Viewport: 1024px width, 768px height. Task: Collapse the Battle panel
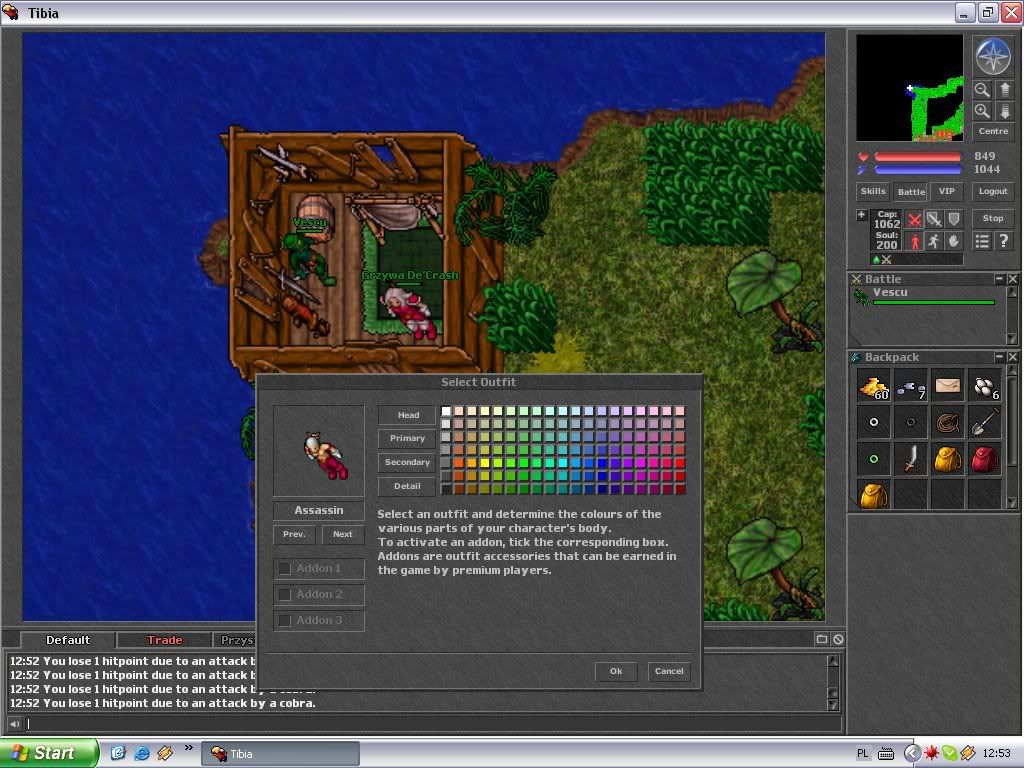click(999, 279)
